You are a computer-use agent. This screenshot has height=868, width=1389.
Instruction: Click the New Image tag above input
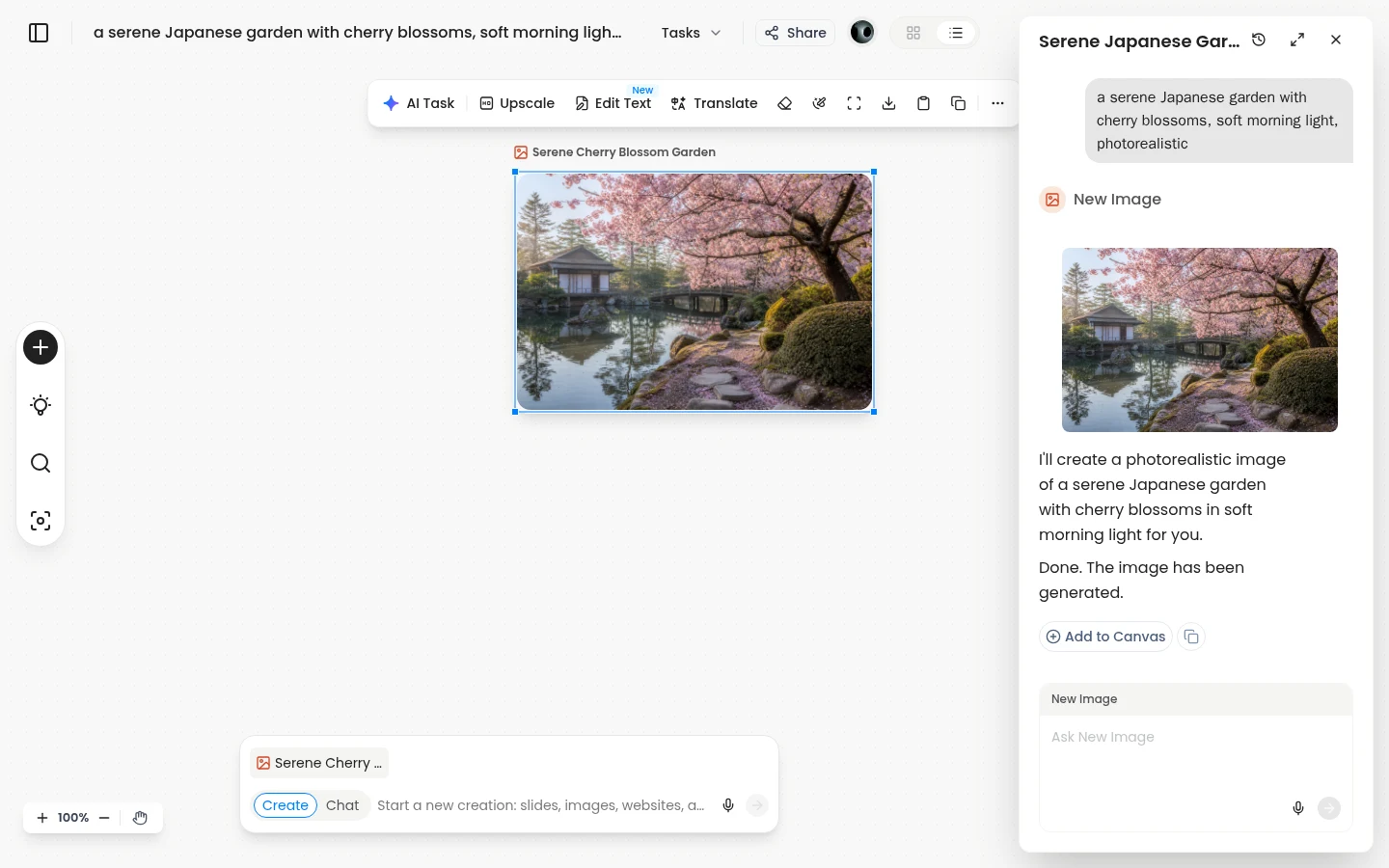pos(1084,699)
